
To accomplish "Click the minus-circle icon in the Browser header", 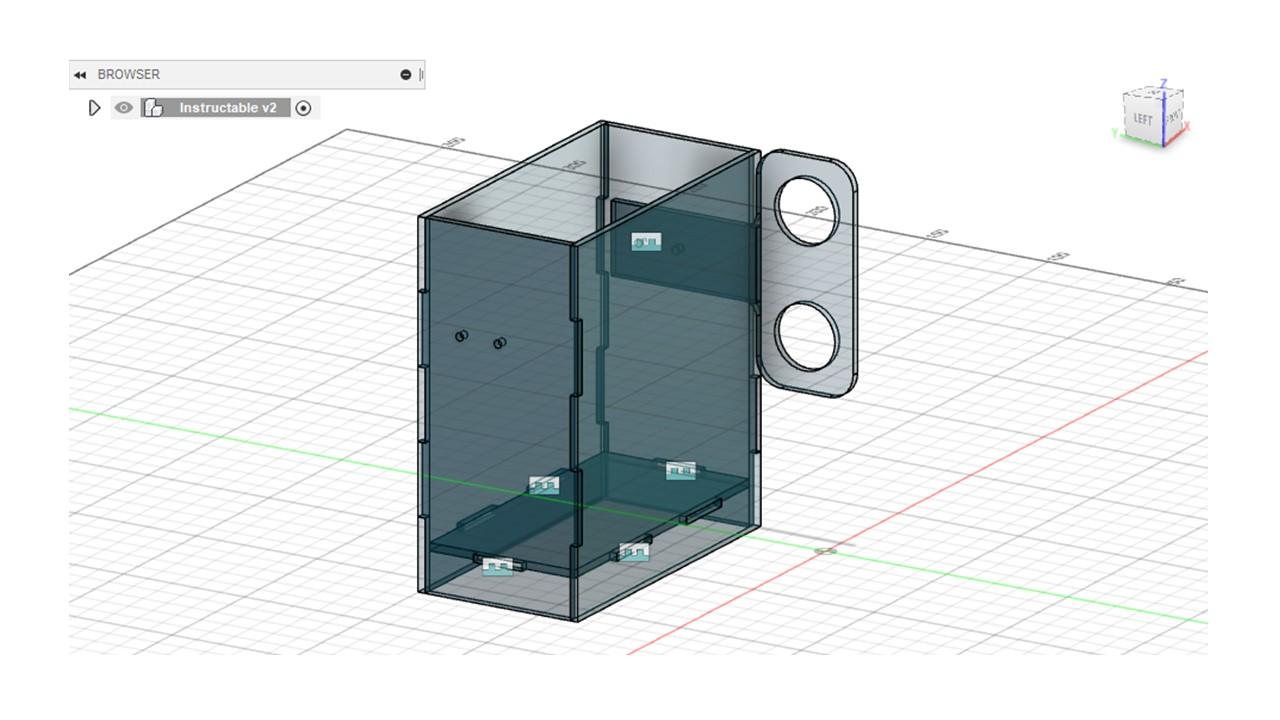I will [x=406, y=75].
